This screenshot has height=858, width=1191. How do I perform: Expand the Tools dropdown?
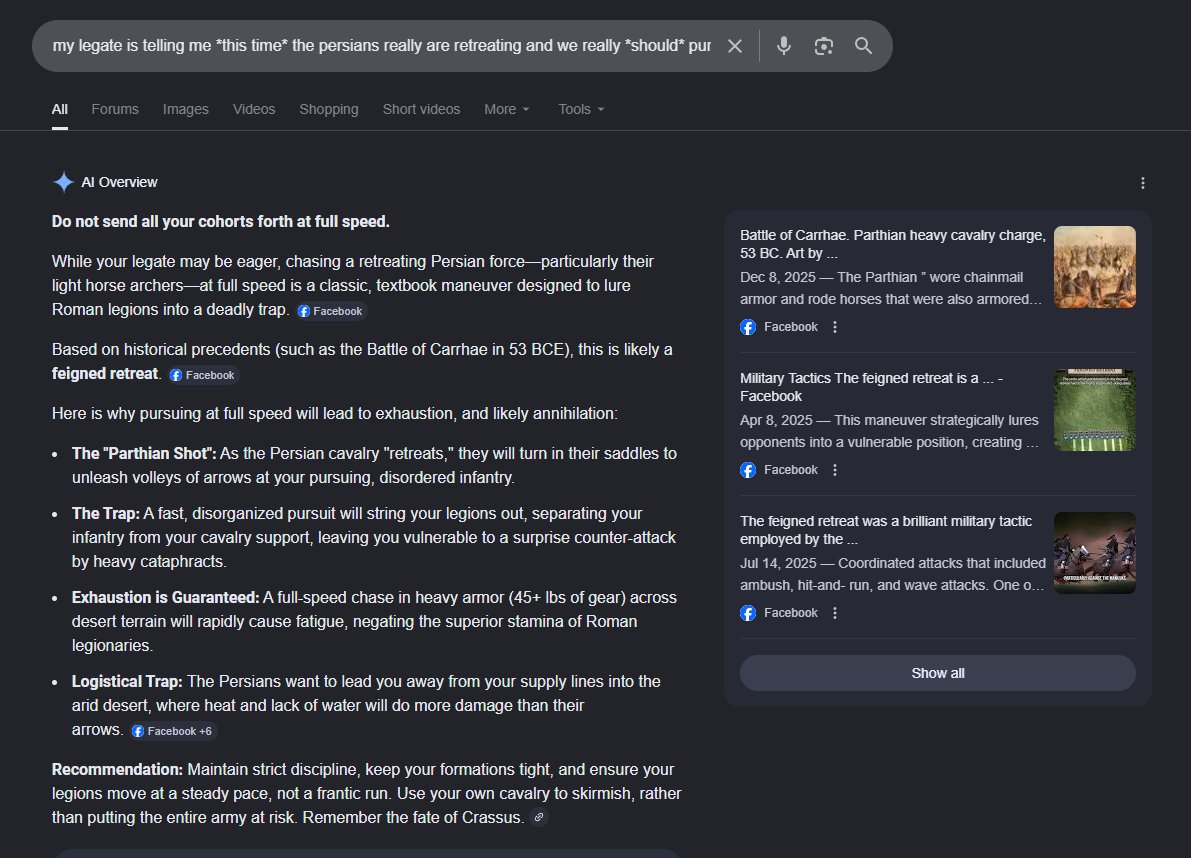[x=581, y=109]
